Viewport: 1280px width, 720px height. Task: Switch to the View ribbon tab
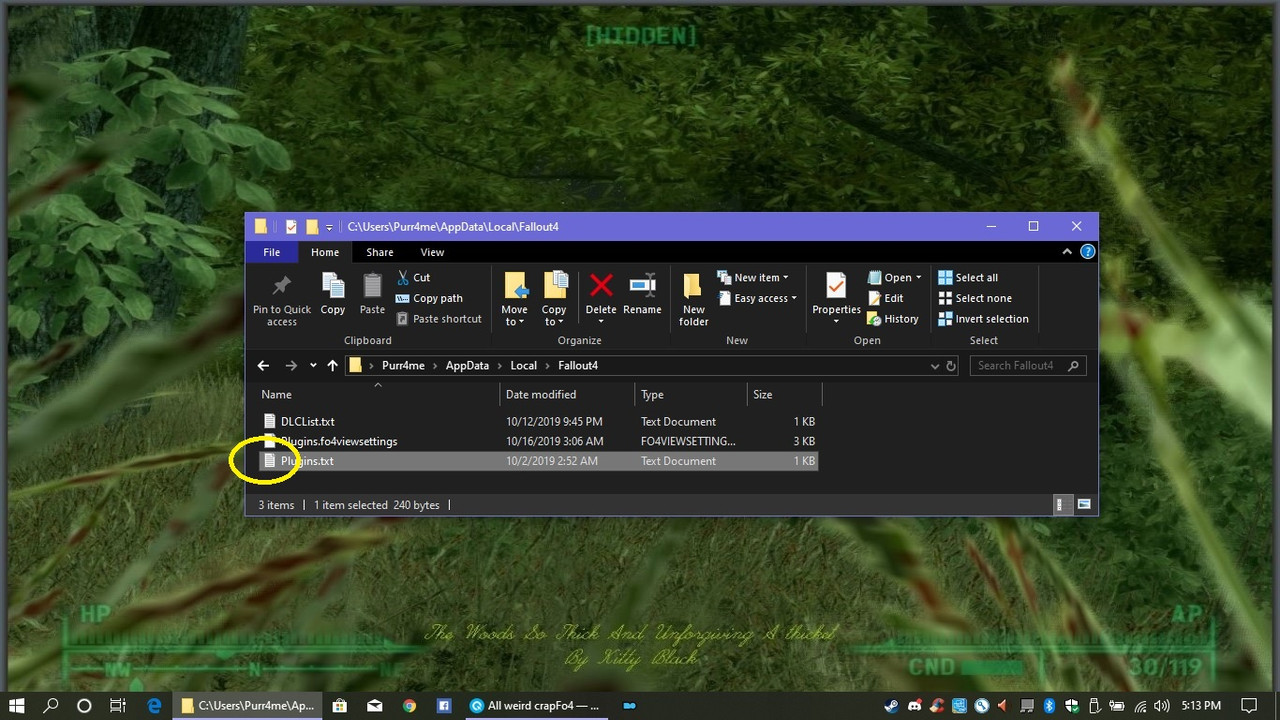(x=432, y=252)
